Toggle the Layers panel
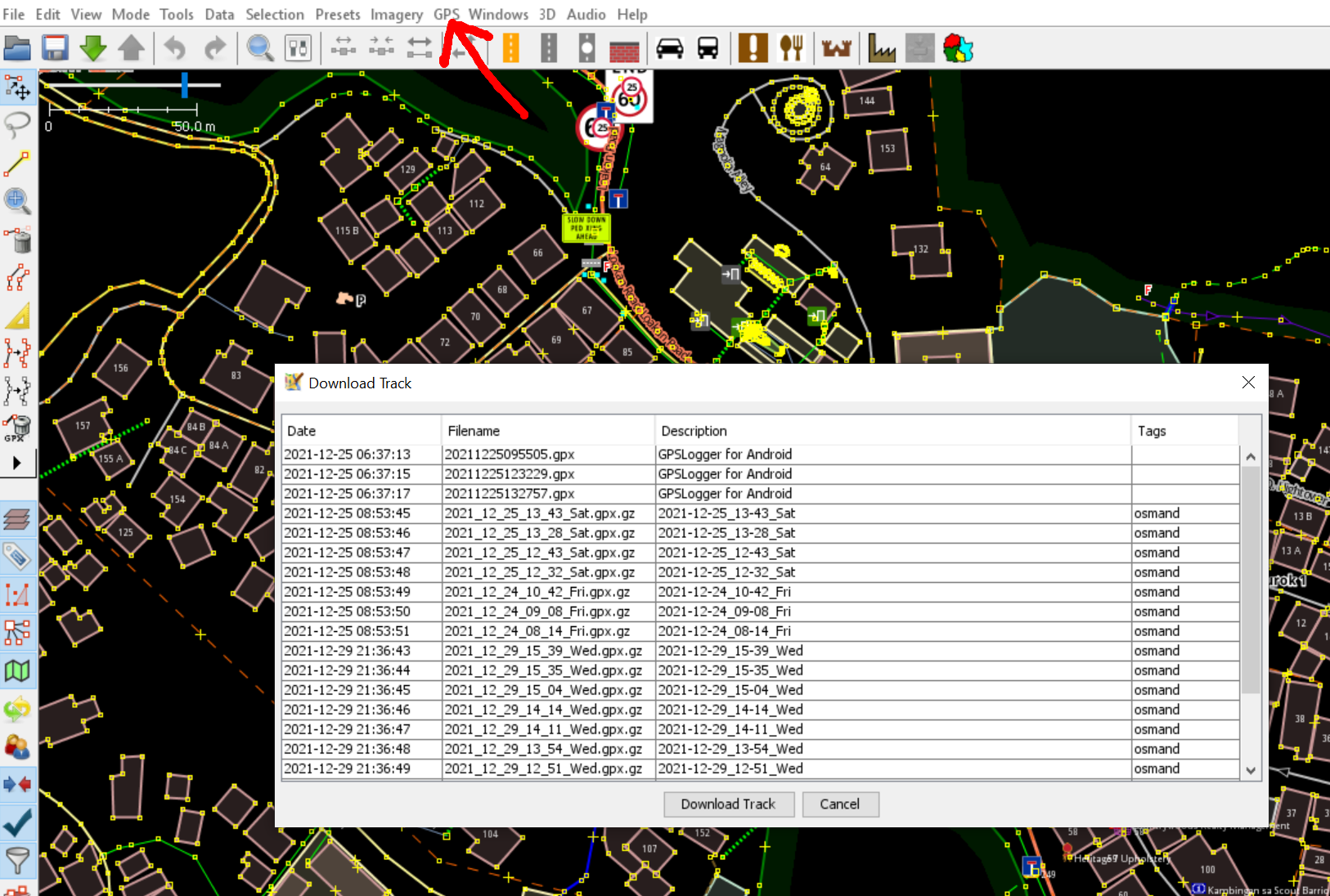This screenshot has height=896, width=1330. [17, 519]
